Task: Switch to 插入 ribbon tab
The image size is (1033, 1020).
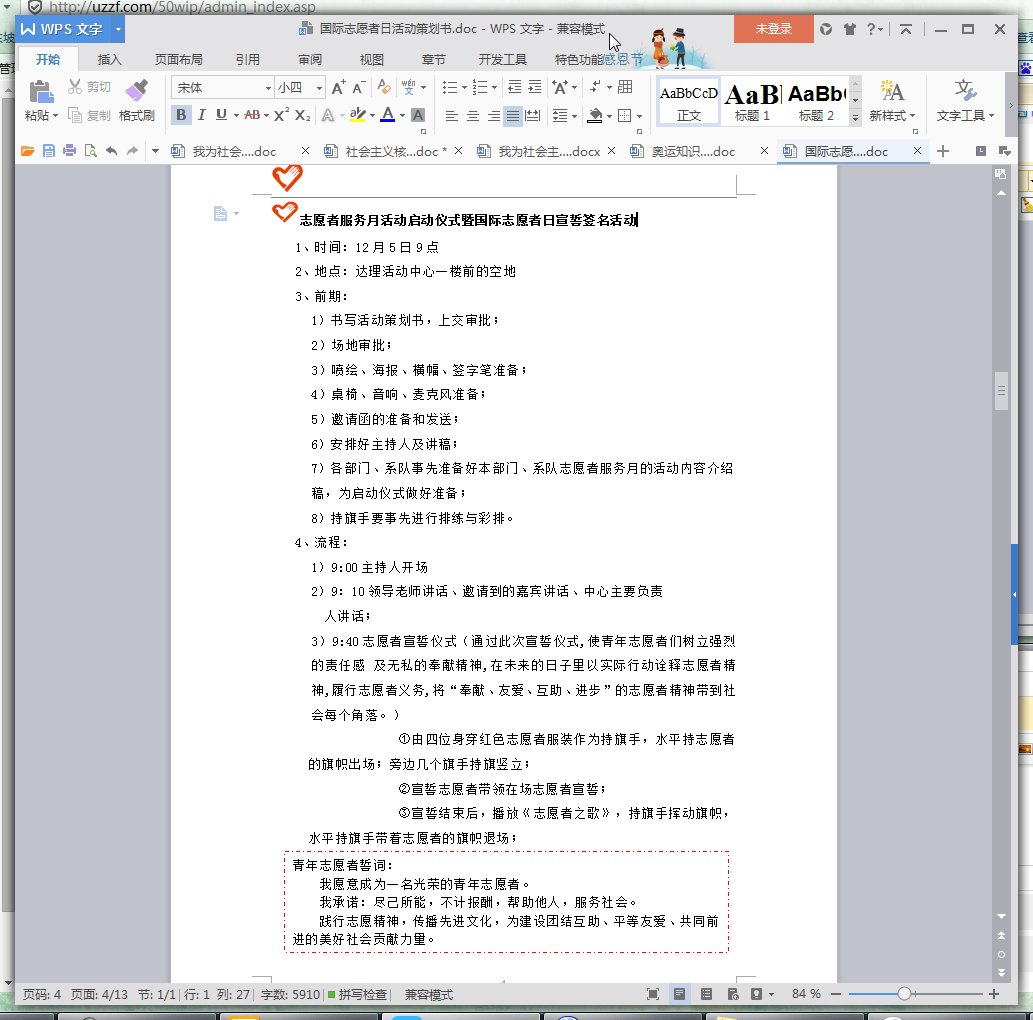Action: coord(109,60)
